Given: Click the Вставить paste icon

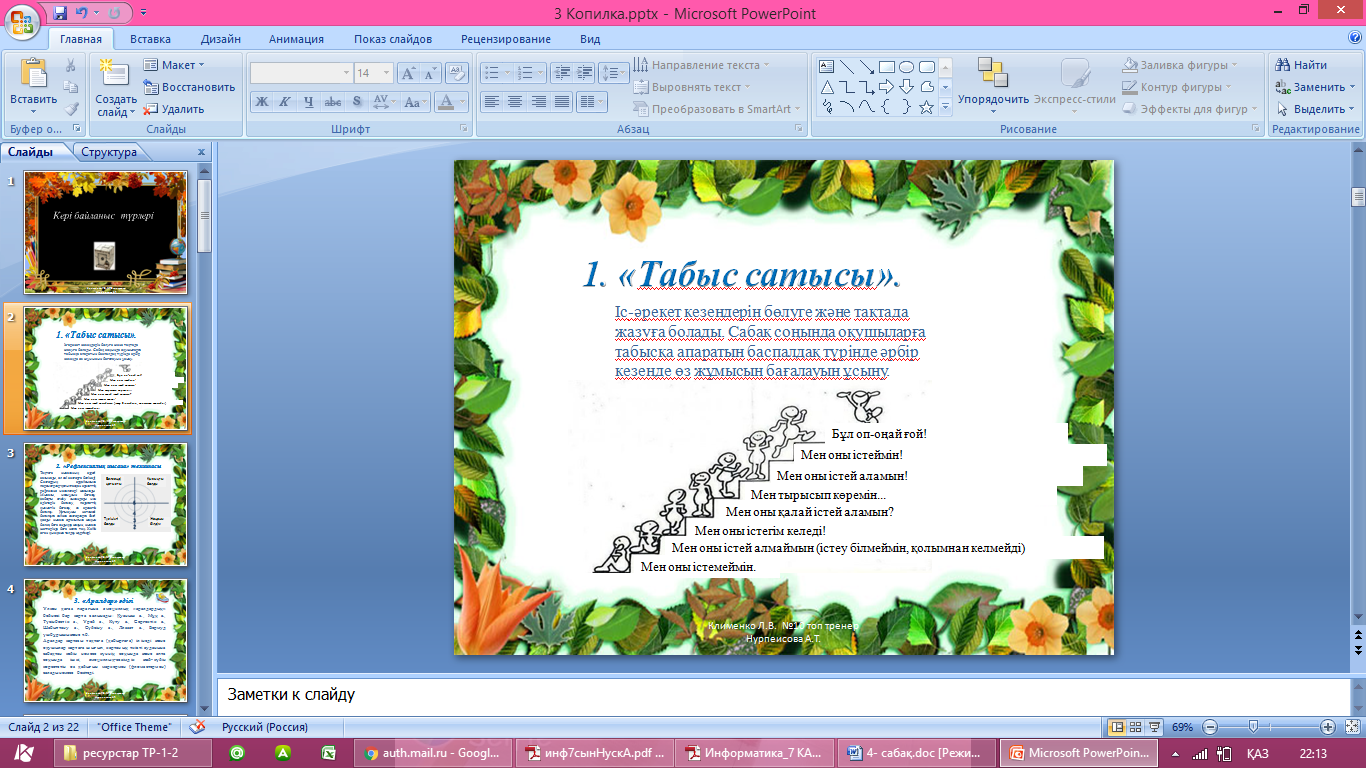Looking at the screenshot, I should click(34, 74).
